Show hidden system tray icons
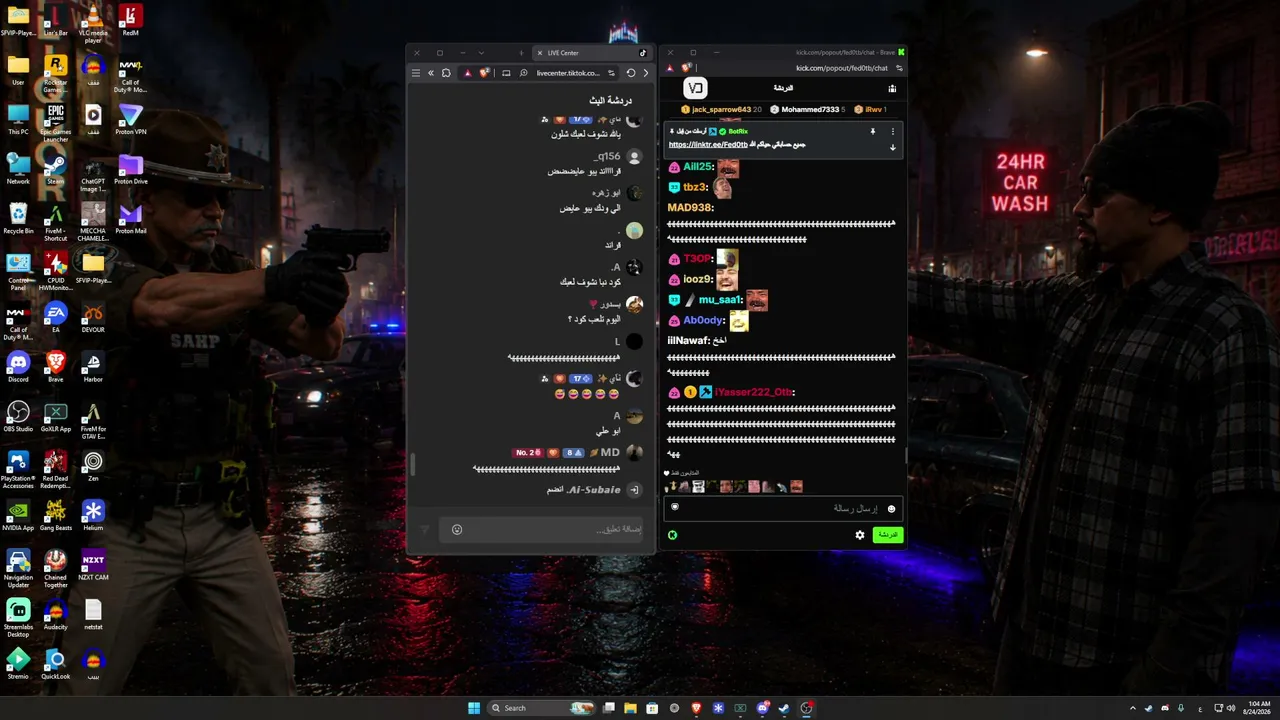Screen dimensions: 1280x720 [x=1132, y=708]
